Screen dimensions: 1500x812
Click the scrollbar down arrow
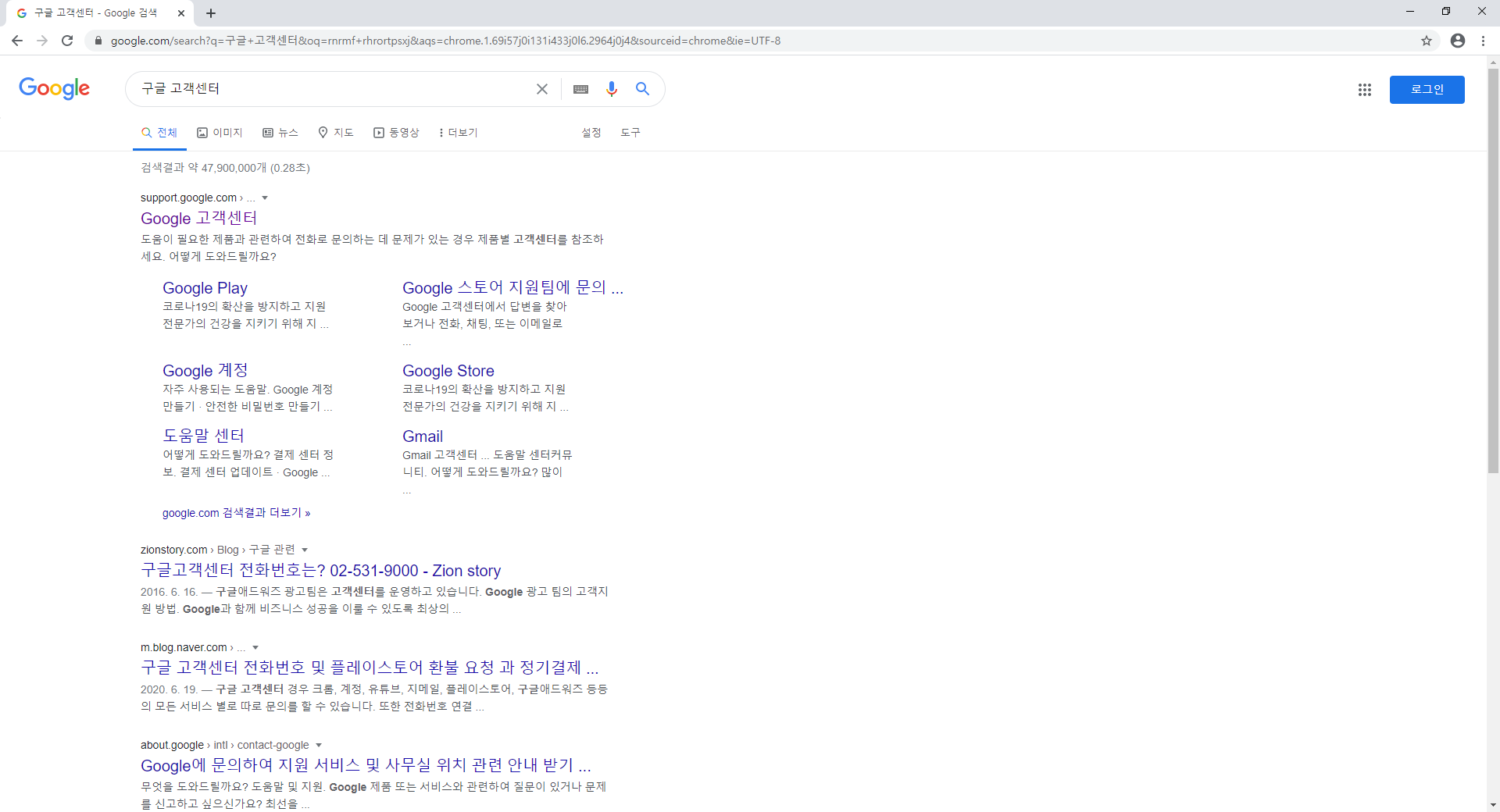point(1493,805)
